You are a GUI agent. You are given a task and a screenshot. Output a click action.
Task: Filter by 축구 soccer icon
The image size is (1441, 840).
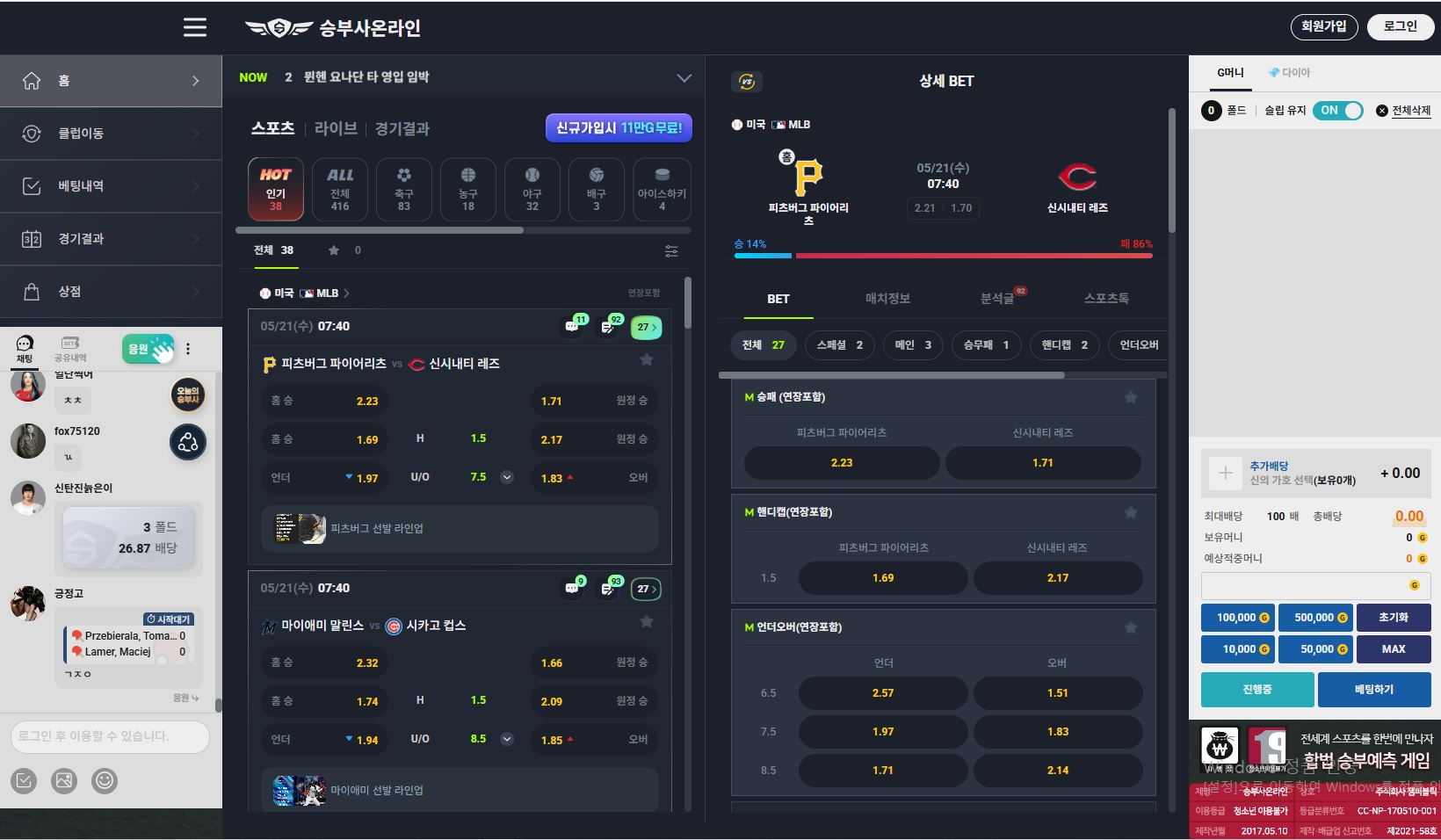[404, 189]
